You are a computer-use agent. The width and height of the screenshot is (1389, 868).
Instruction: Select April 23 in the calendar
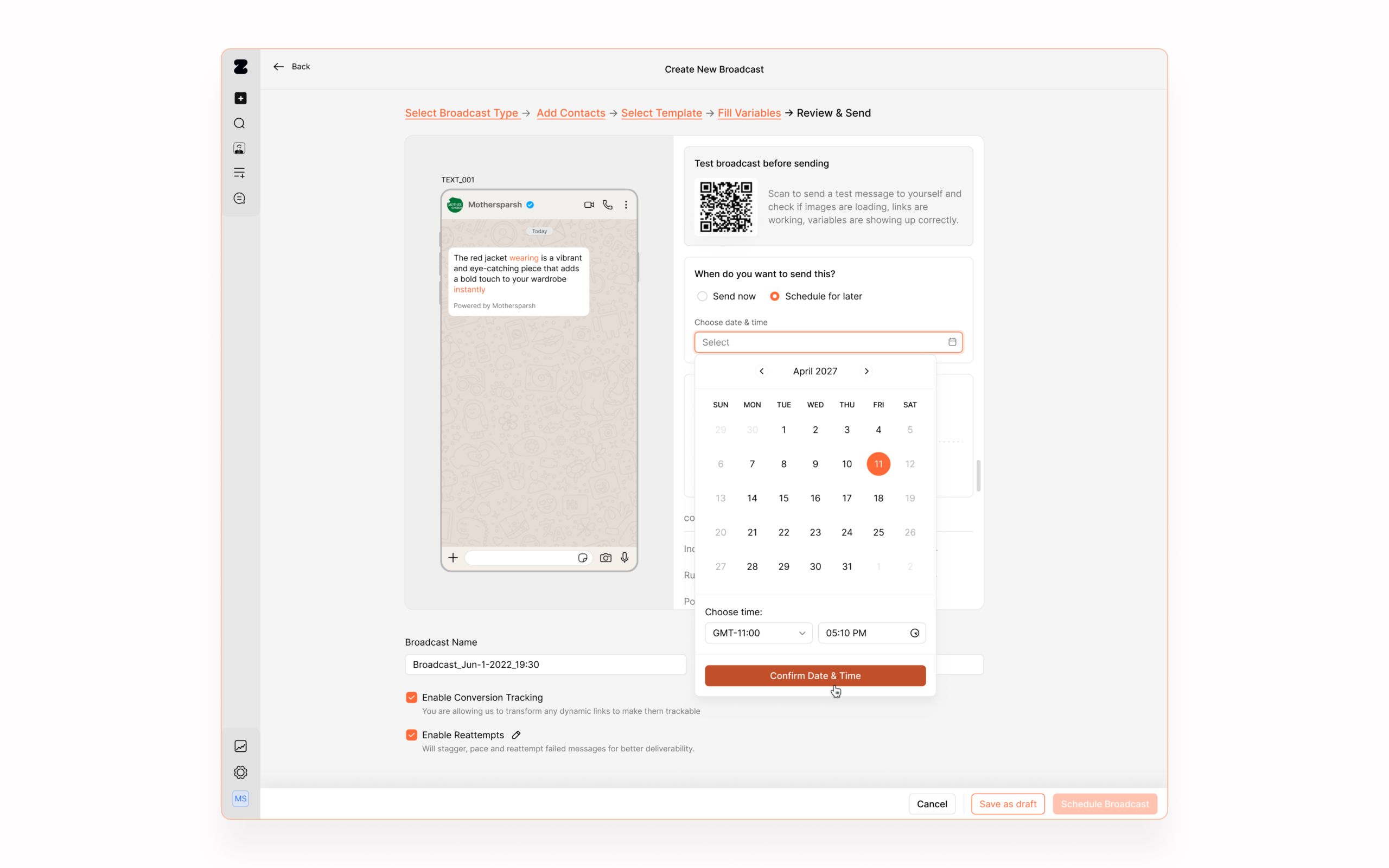click(815, 532)
